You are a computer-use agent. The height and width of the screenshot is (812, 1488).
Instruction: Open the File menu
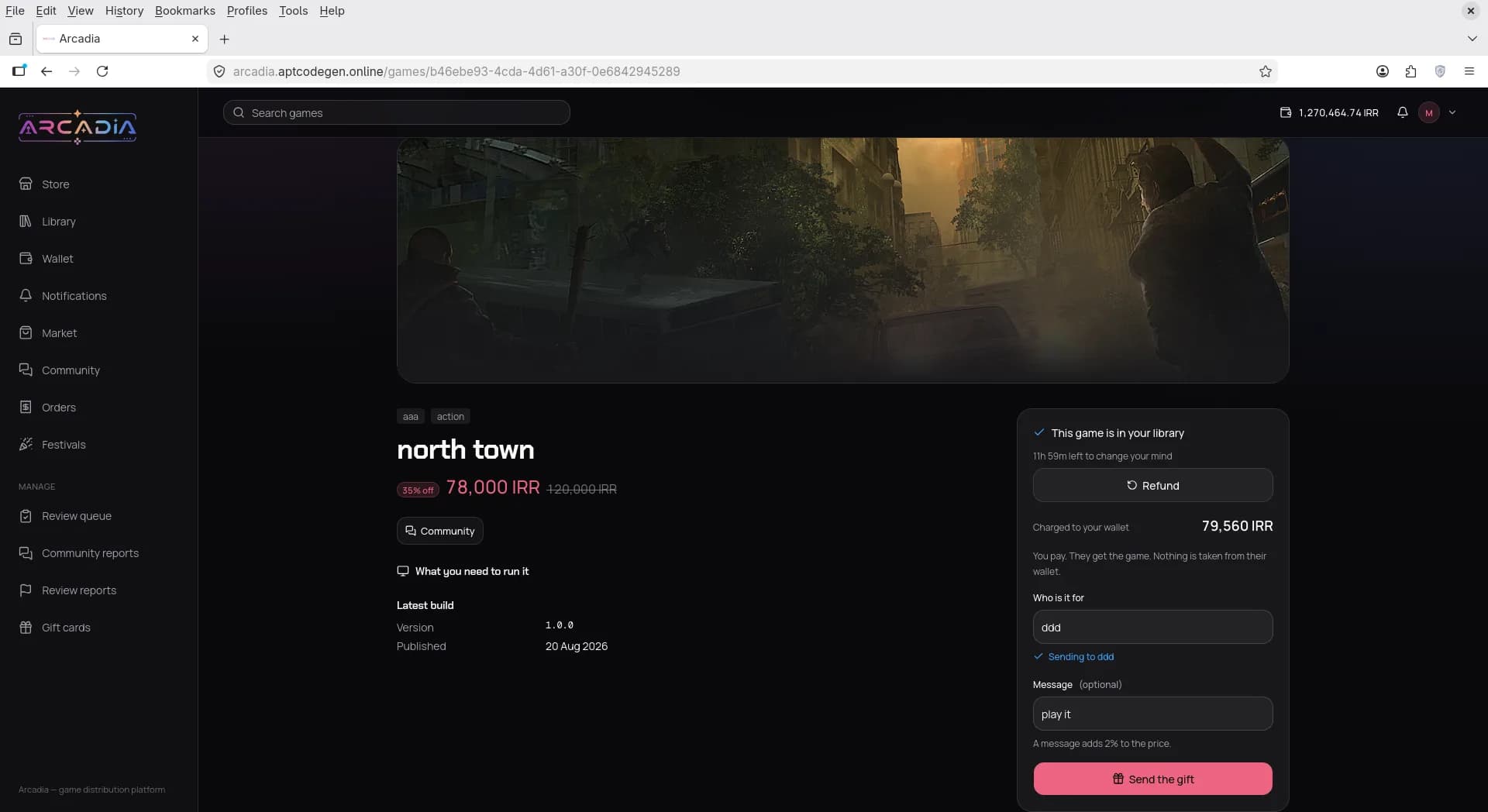coord(15,11)
